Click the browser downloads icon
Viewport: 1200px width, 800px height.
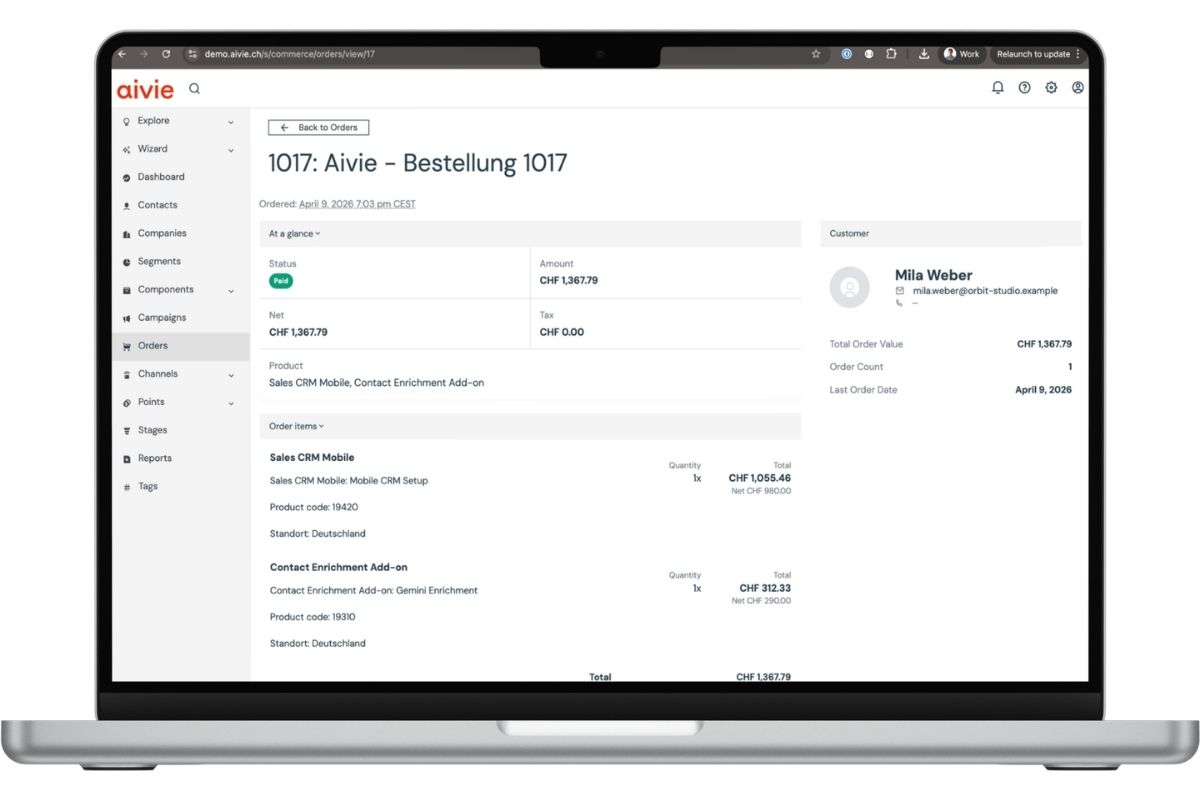tap(924, 54)
